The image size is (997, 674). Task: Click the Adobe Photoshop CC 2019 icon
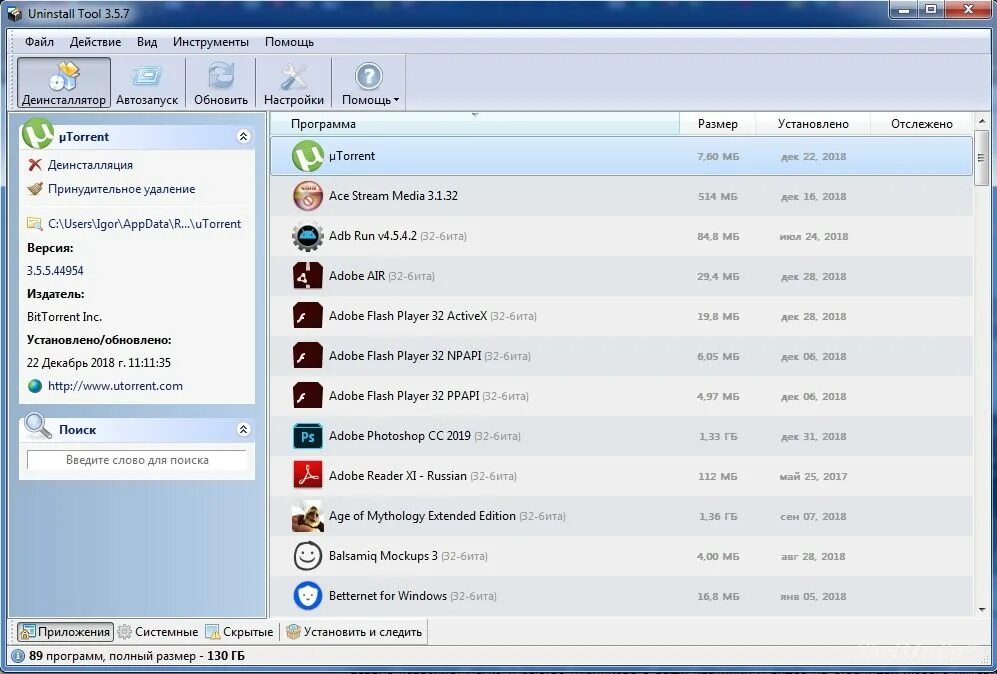[x=308, y=436]
